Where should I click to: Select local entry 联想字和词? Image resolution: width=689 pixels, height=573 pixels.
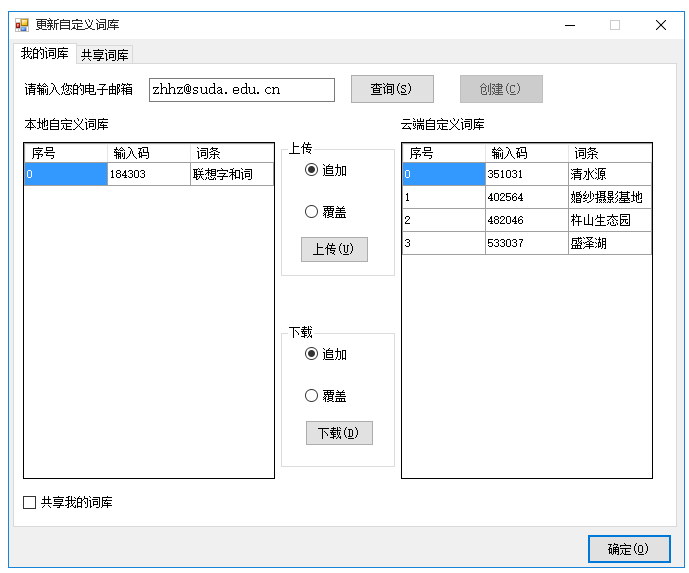point(222,175)
